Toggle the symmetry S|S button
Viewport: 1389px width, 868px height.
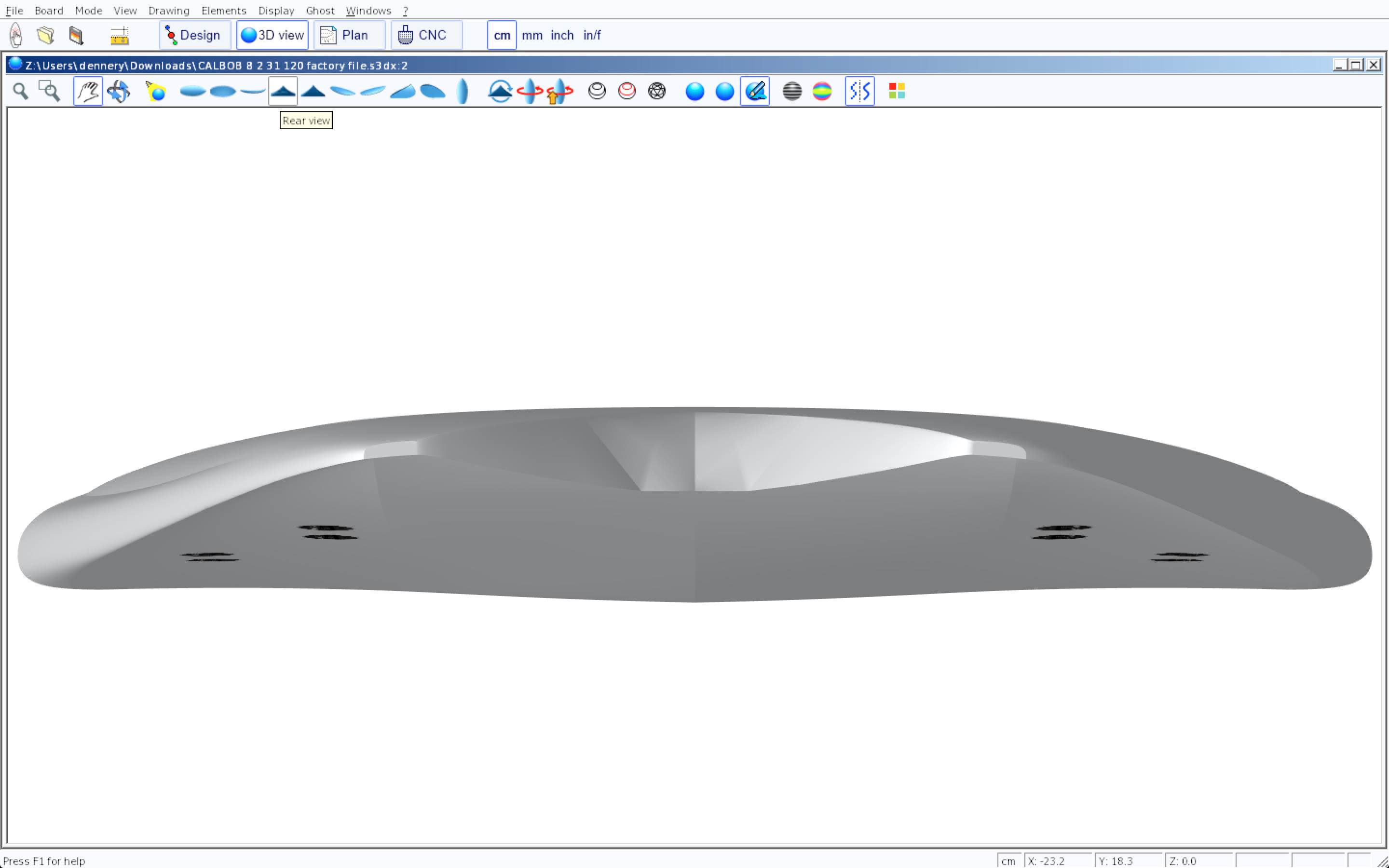coord(859,91)
